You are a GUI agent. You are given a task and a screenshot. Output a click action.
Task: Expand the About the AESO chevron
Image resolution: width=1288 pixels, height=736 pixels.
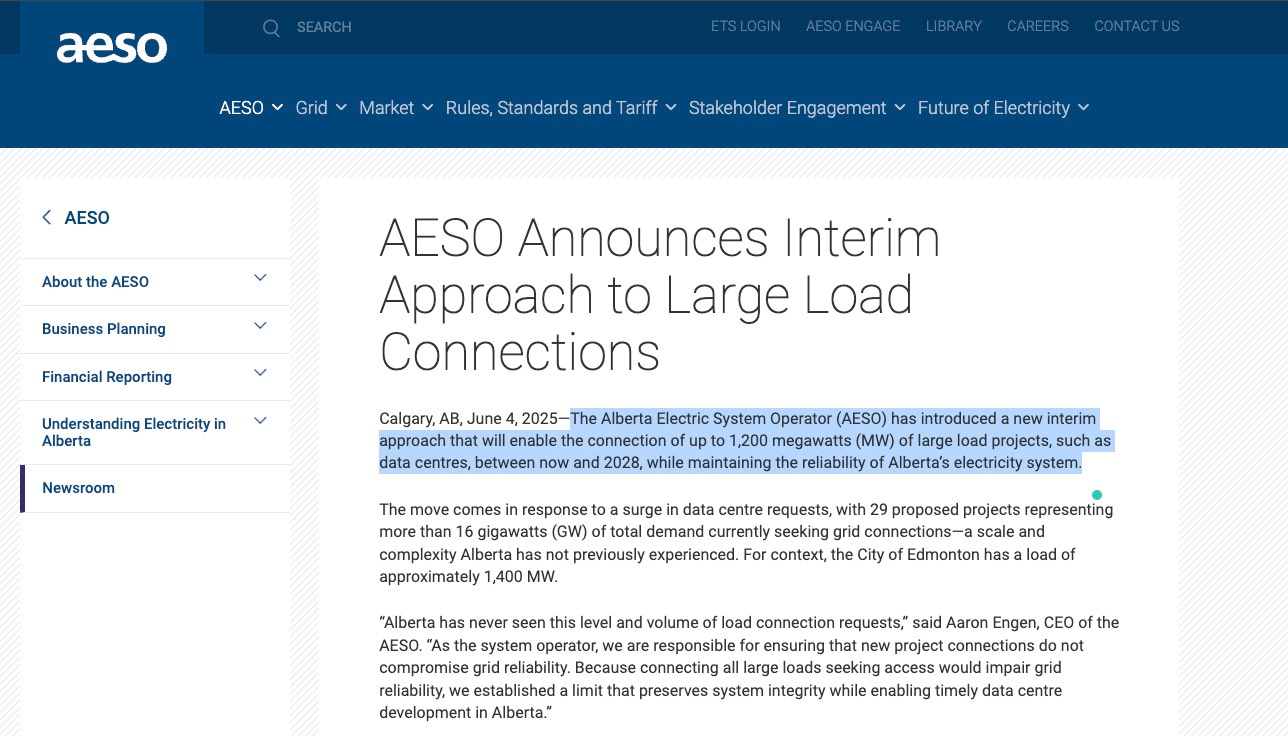[x=260, y=278]
